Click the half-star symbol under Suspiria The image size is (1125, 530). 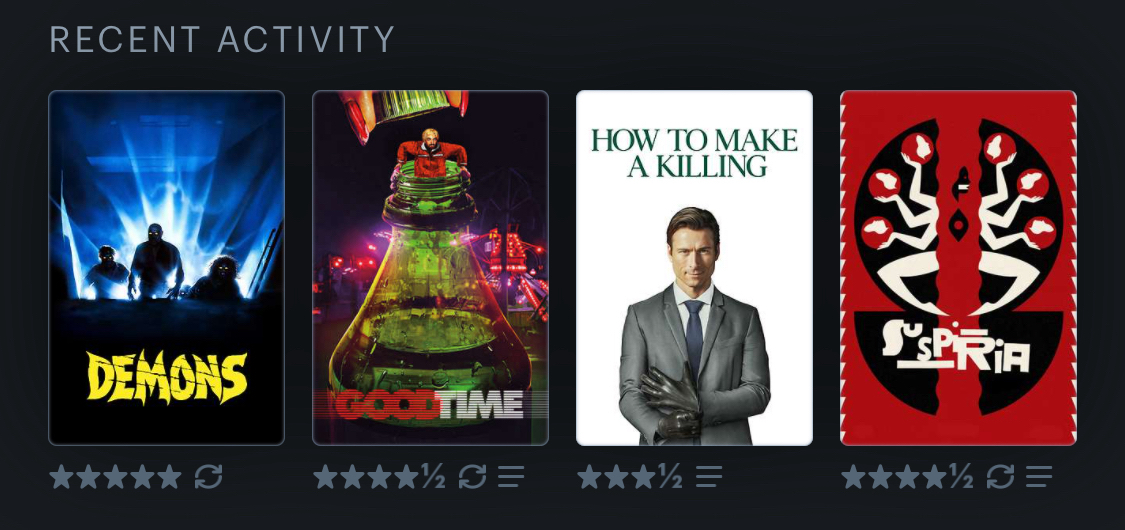pyautogui.click(x=961, y=476)
